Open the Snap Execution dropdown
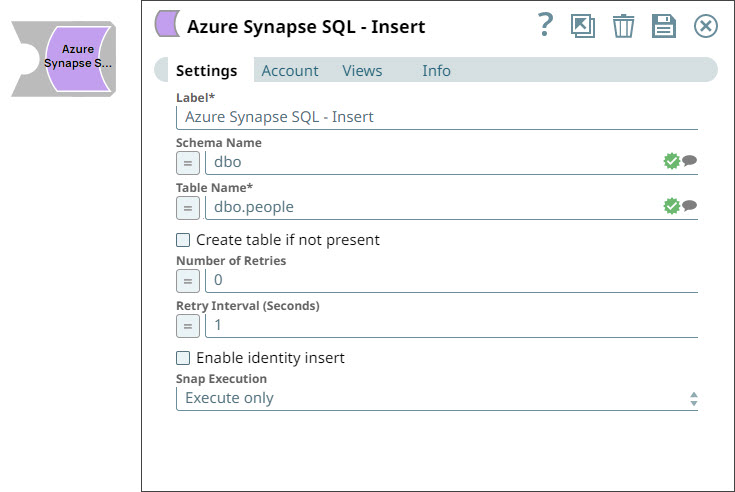 [x=437, y=398]
